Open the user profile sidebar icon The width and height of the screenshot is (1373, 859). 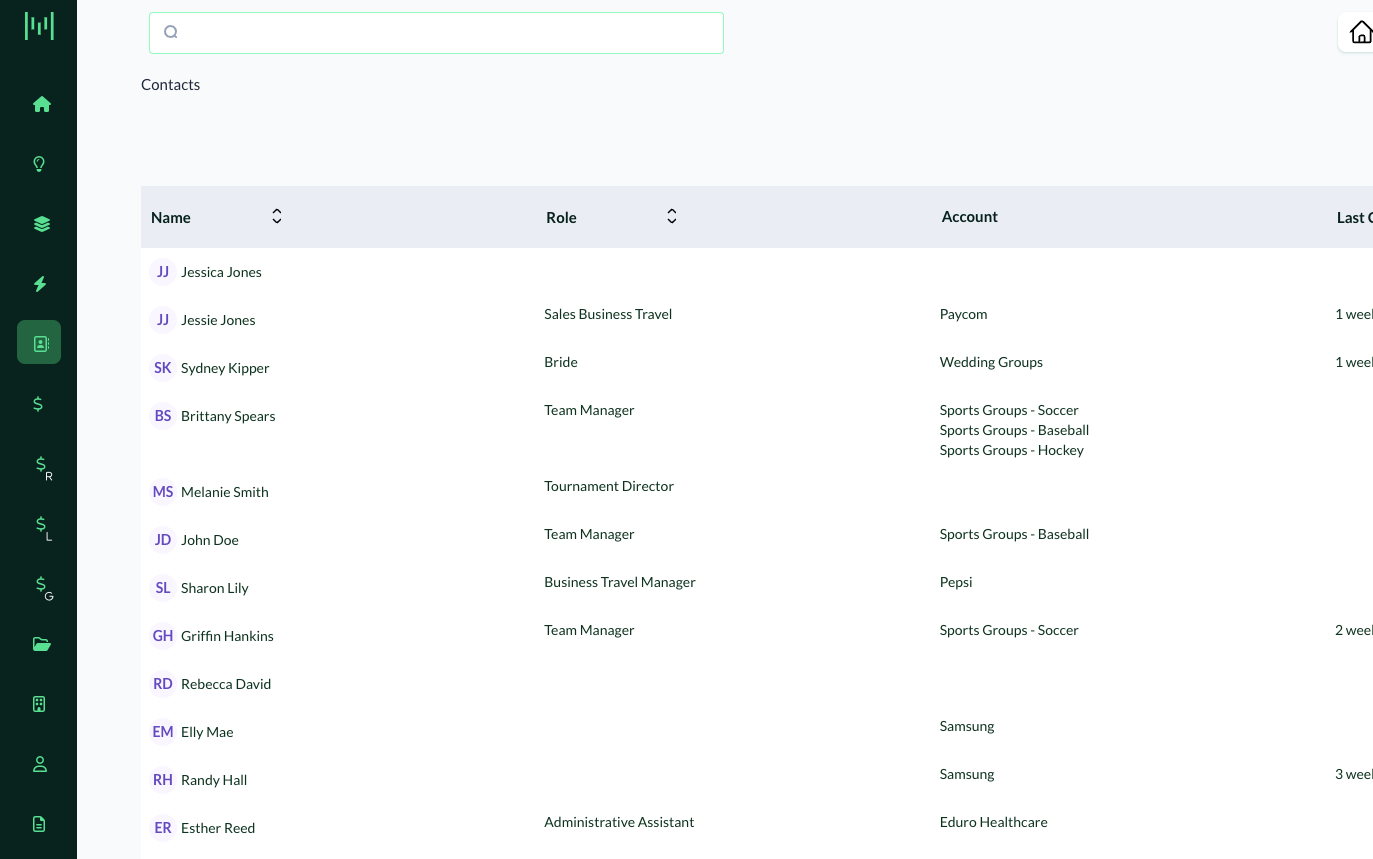click(40, 764)
